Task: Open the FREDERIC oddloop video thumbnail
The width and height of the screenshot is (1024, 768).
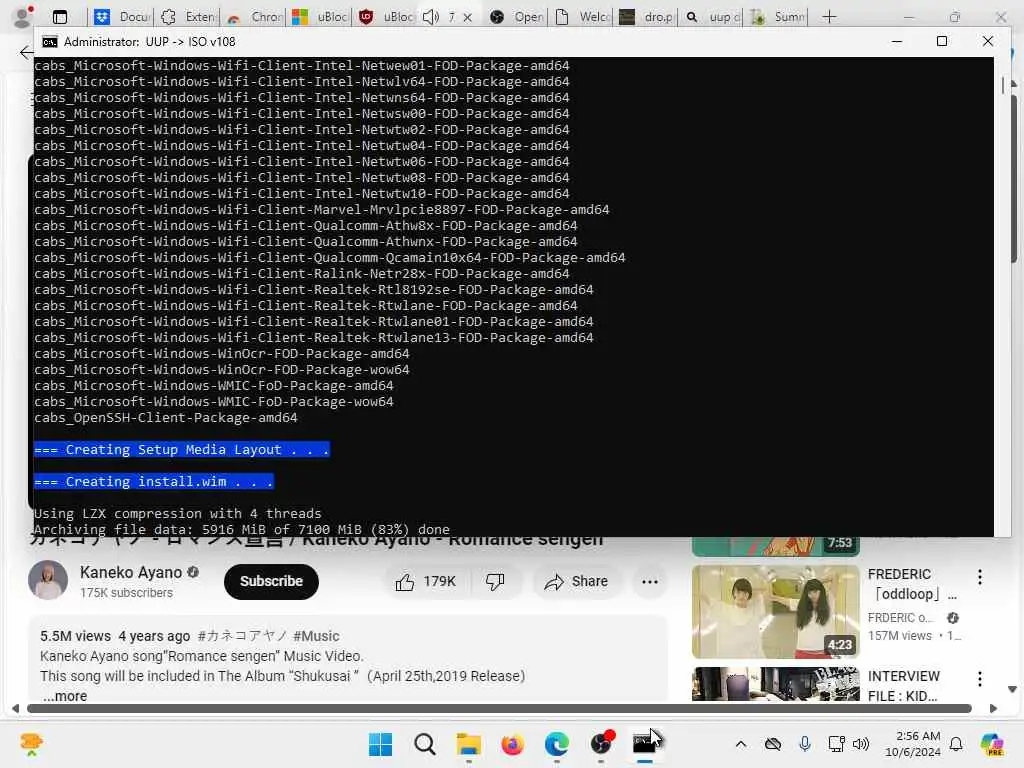Action: point(775,611)
